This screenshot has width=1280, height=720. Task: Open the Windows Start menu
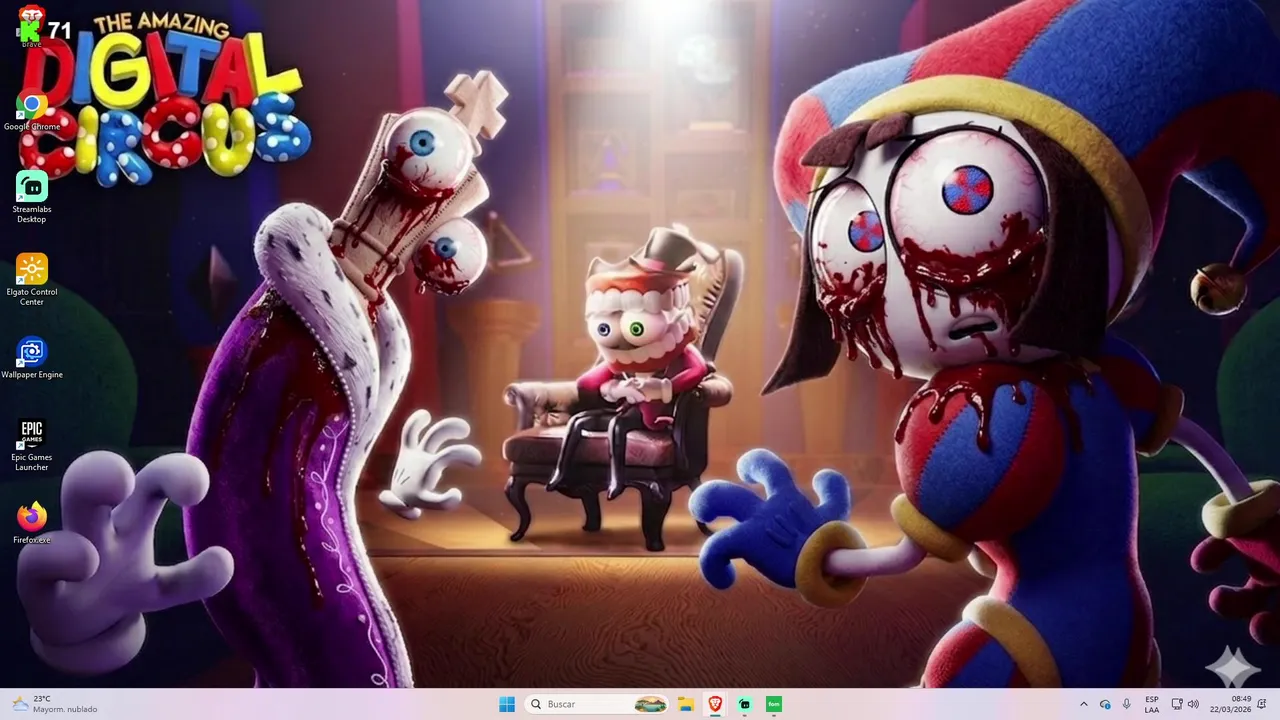point(507,704)
